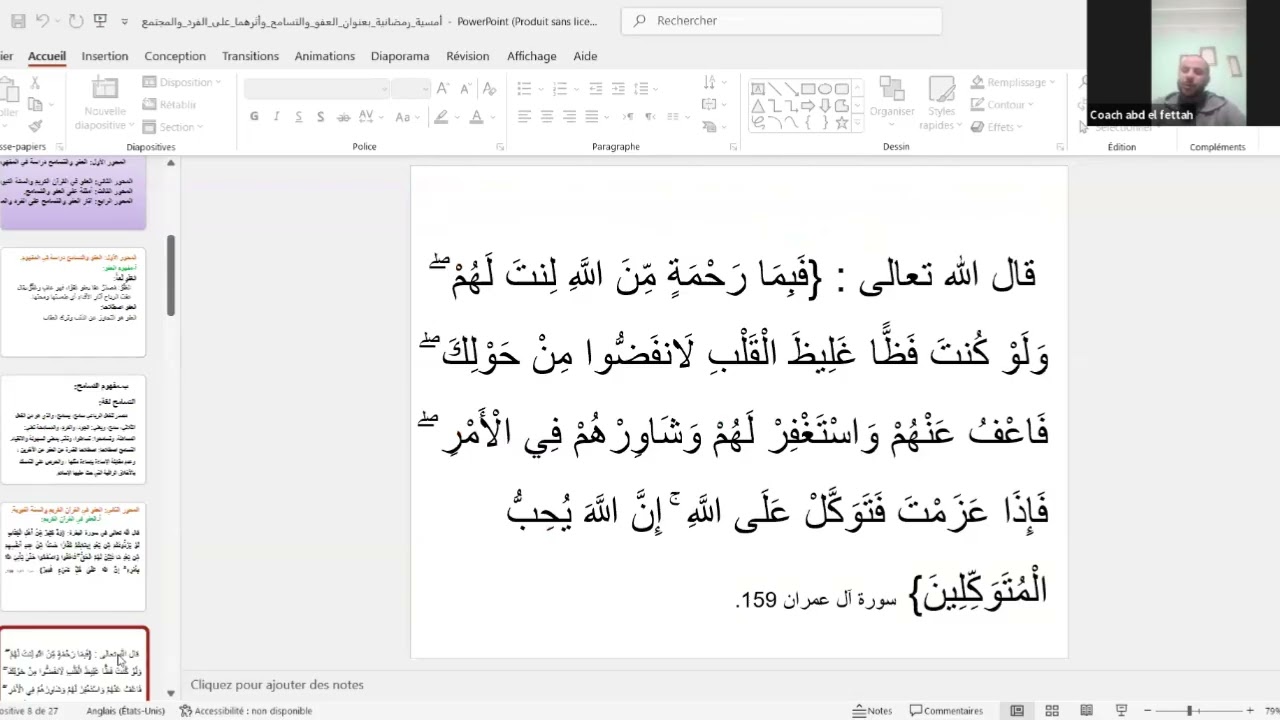Open the Effets shape effects dropdown
Viewport: 1280px width, 720px height.
(x=999, y=127)
